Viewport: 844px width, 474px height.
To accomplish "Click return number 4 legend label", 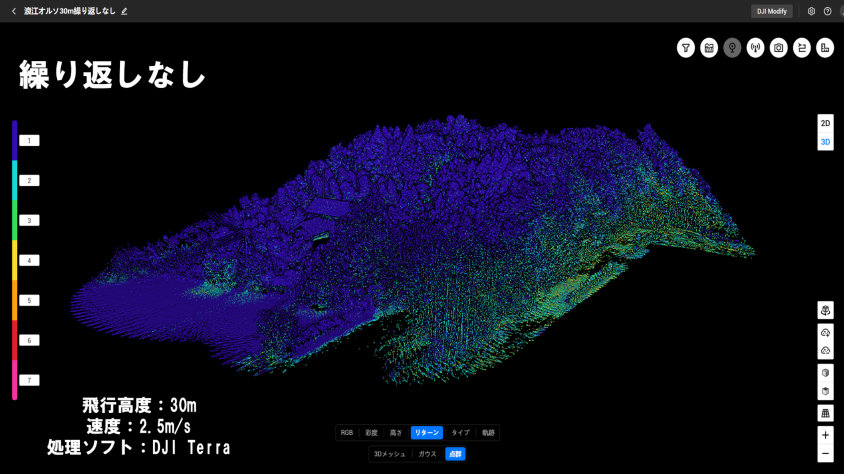I will tap(29, 261).
